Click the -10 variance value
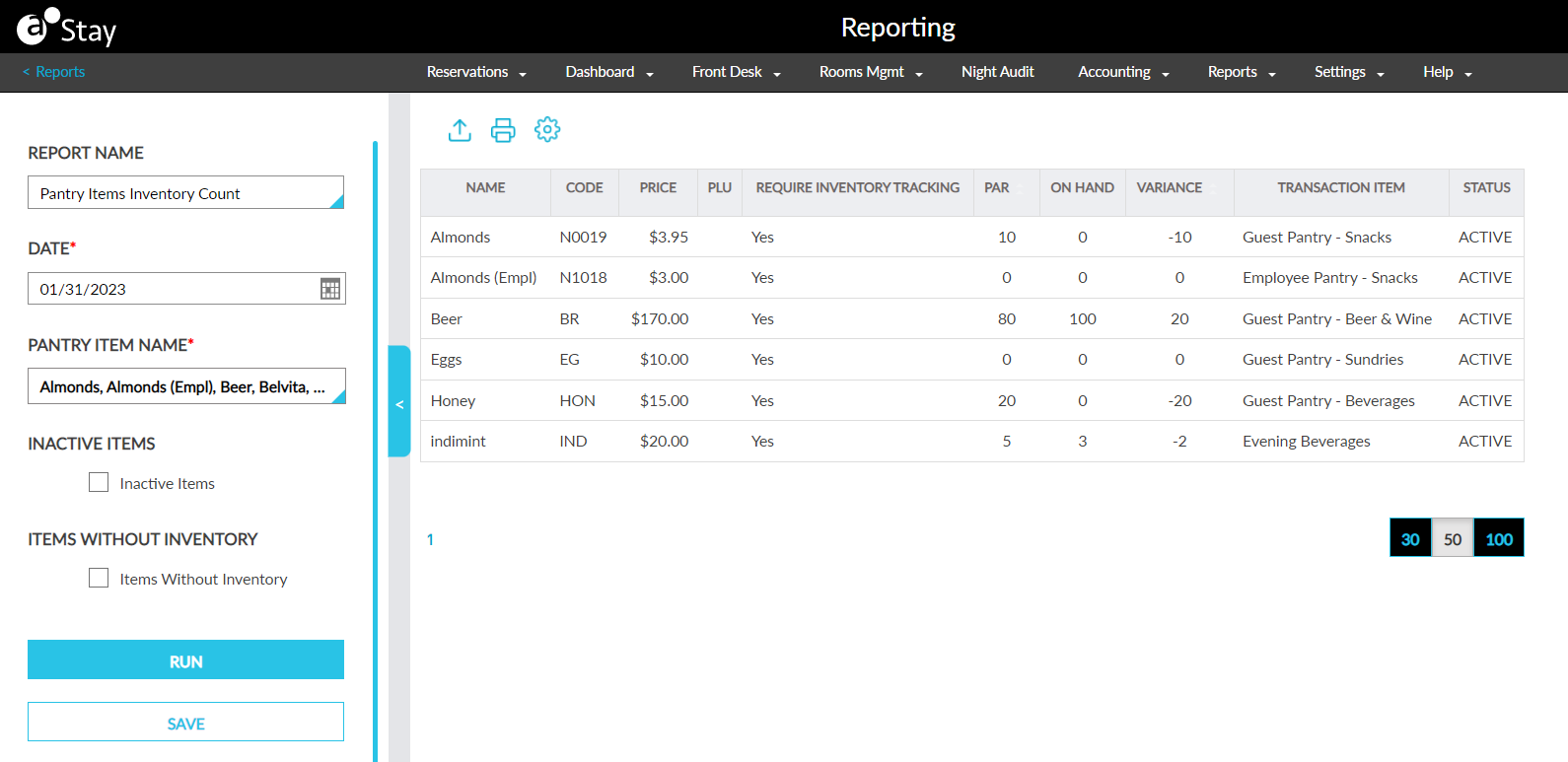The image size is (1568, 762). (x=1179, y=237)
